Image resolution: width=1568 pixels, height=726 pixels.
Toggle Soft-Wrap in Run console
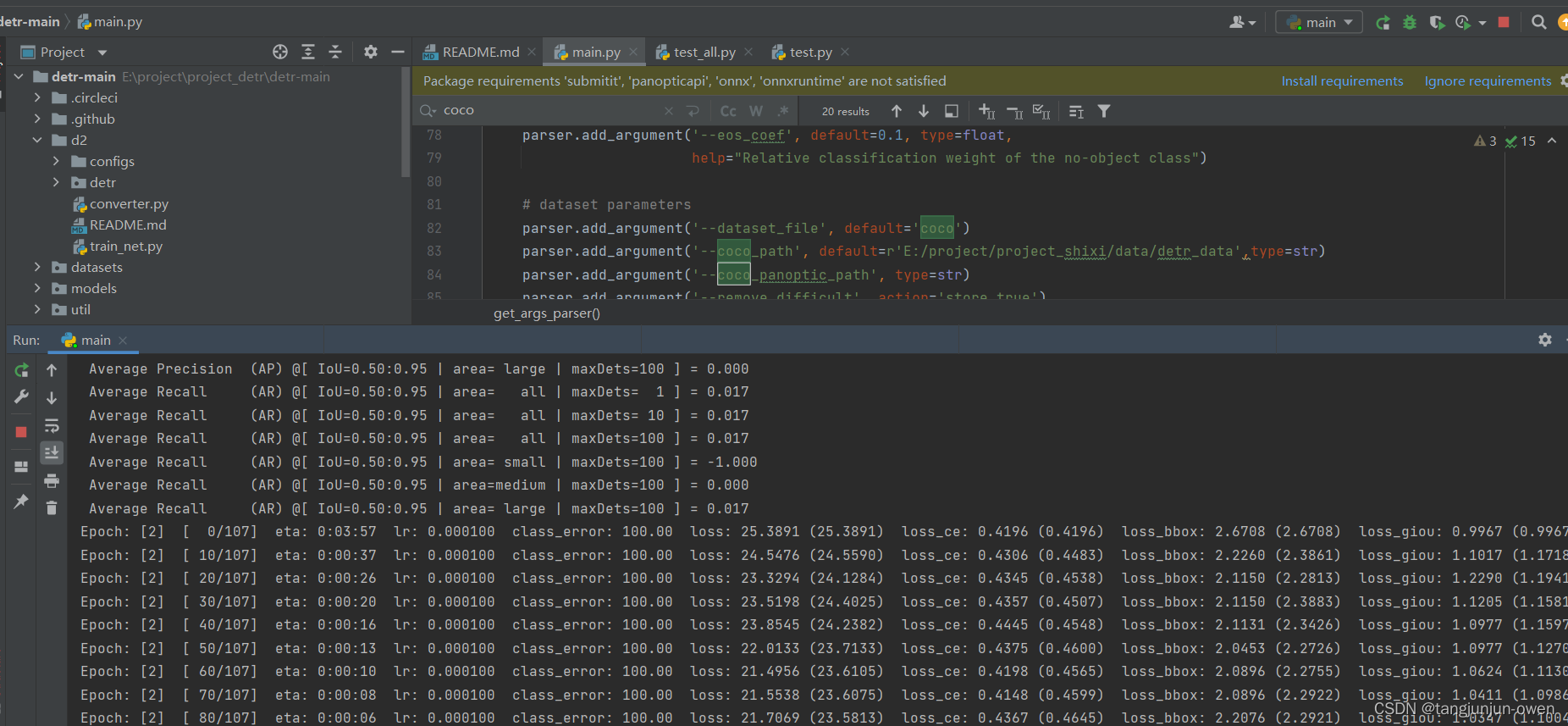[x=52, y=425]
